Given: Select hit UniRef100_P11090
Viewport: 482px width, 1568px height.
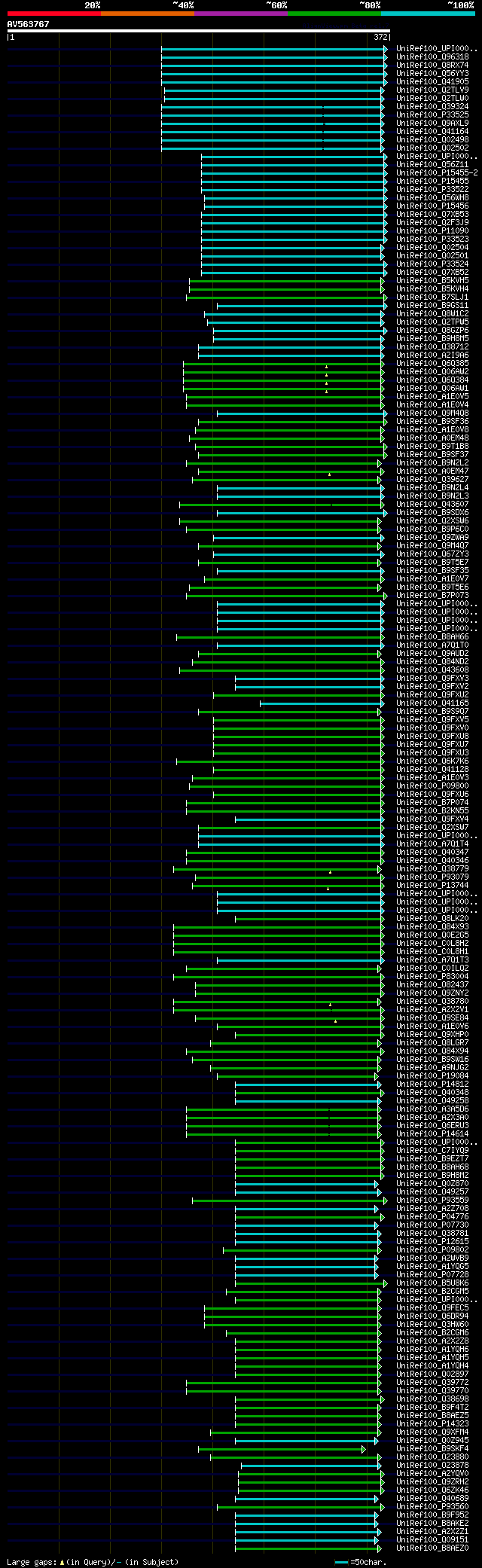Looking at the screenshot, I should (x=432, y=230).
